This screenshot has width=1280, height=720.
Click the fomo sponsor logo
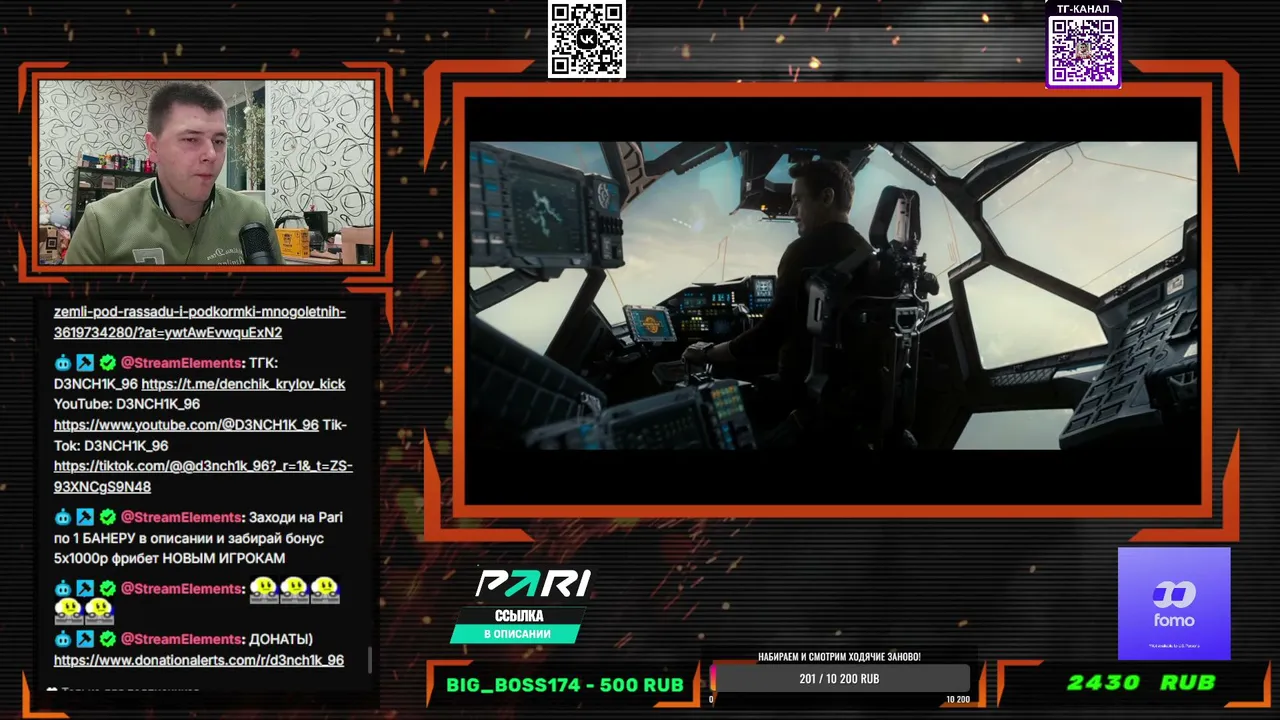coord(1174,603)
